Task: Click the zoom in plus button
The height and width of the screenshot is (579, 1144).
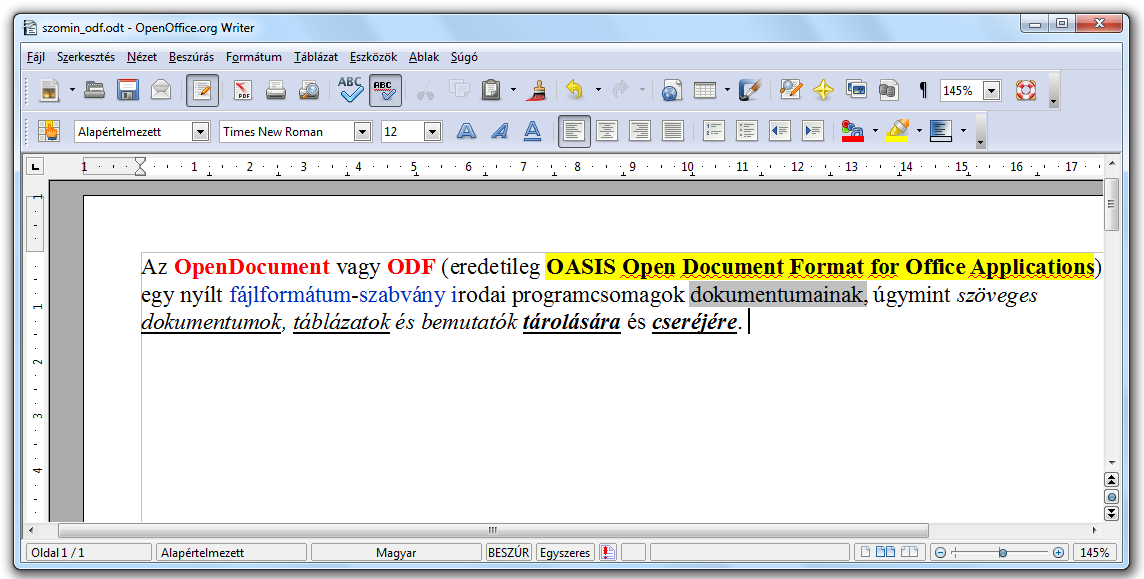Action: 1059,553
